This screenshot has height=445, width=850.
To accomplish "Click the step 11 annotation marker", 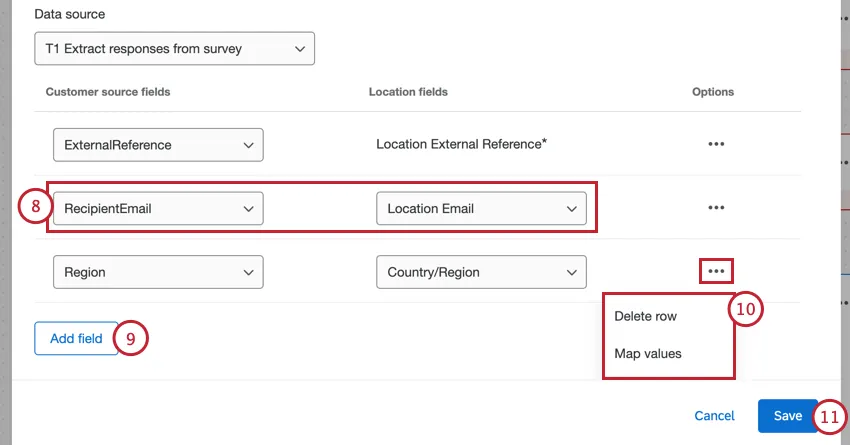I will click(828, 416).
